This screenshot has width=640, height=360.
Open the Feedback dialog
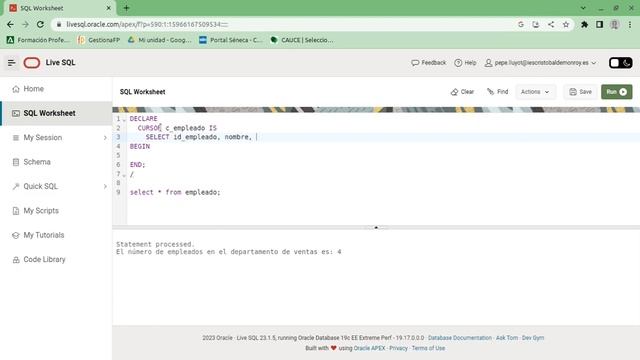coord(429,63)
